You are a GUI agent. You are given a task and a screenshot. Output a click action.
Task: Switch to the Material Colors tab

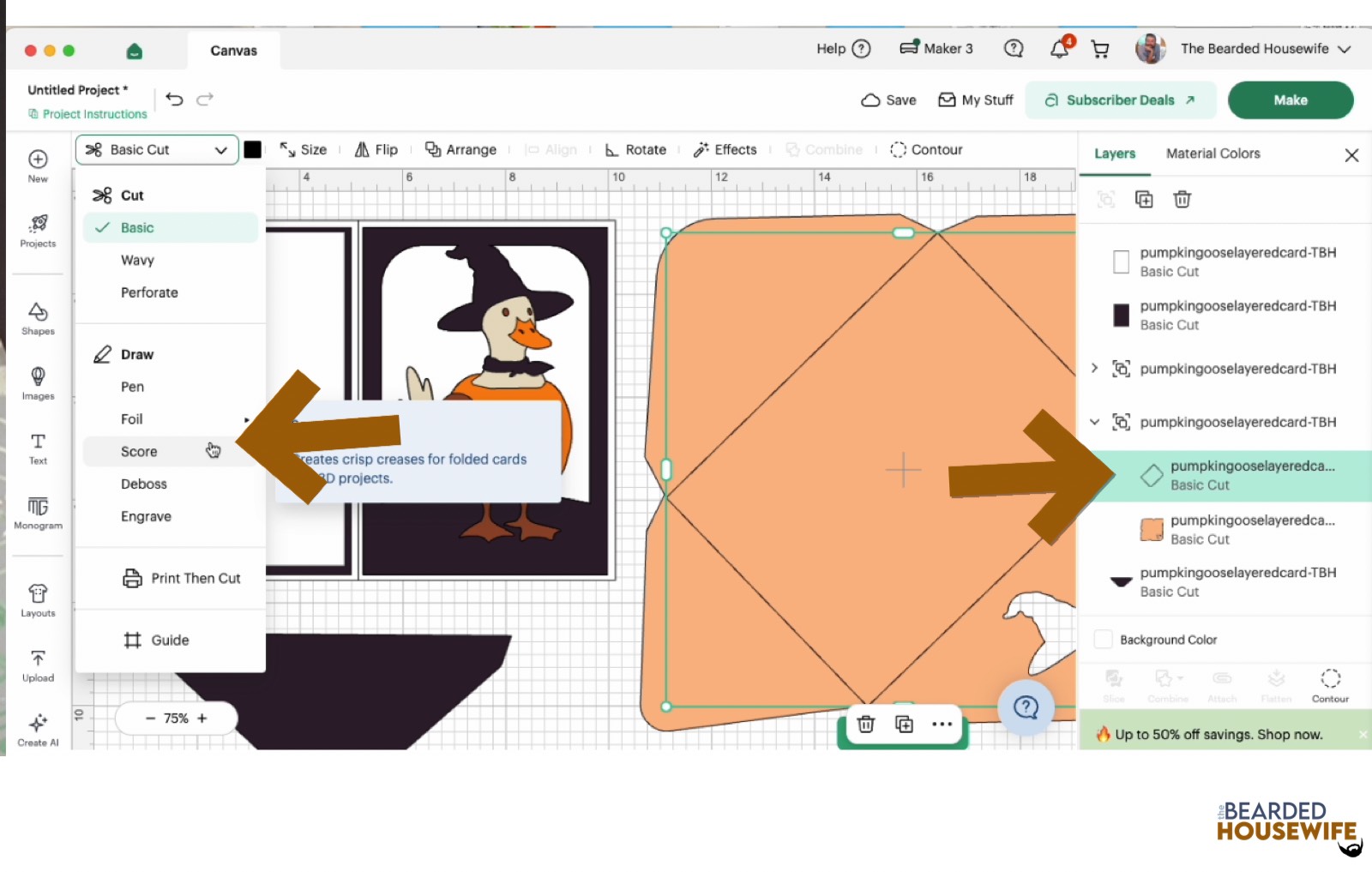tap(1213, 153)
